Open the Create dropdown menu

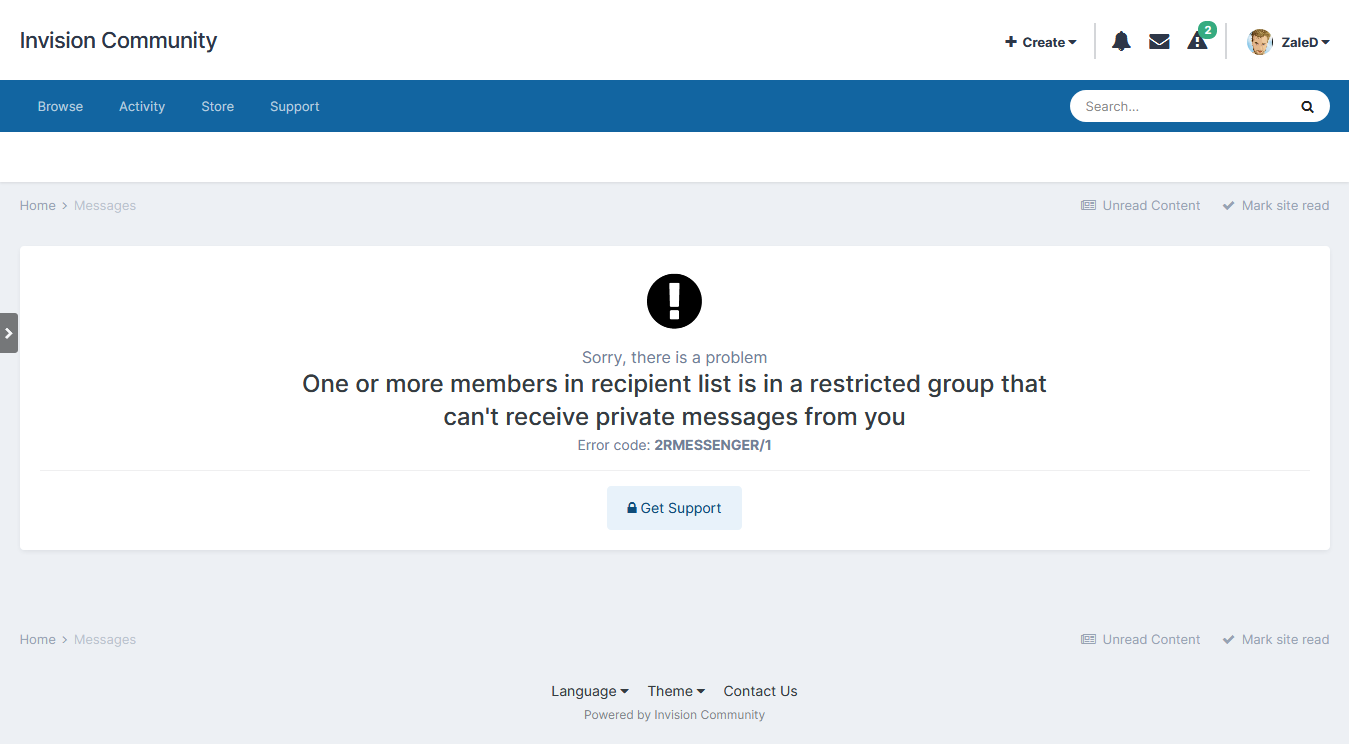pos(1041,42)
